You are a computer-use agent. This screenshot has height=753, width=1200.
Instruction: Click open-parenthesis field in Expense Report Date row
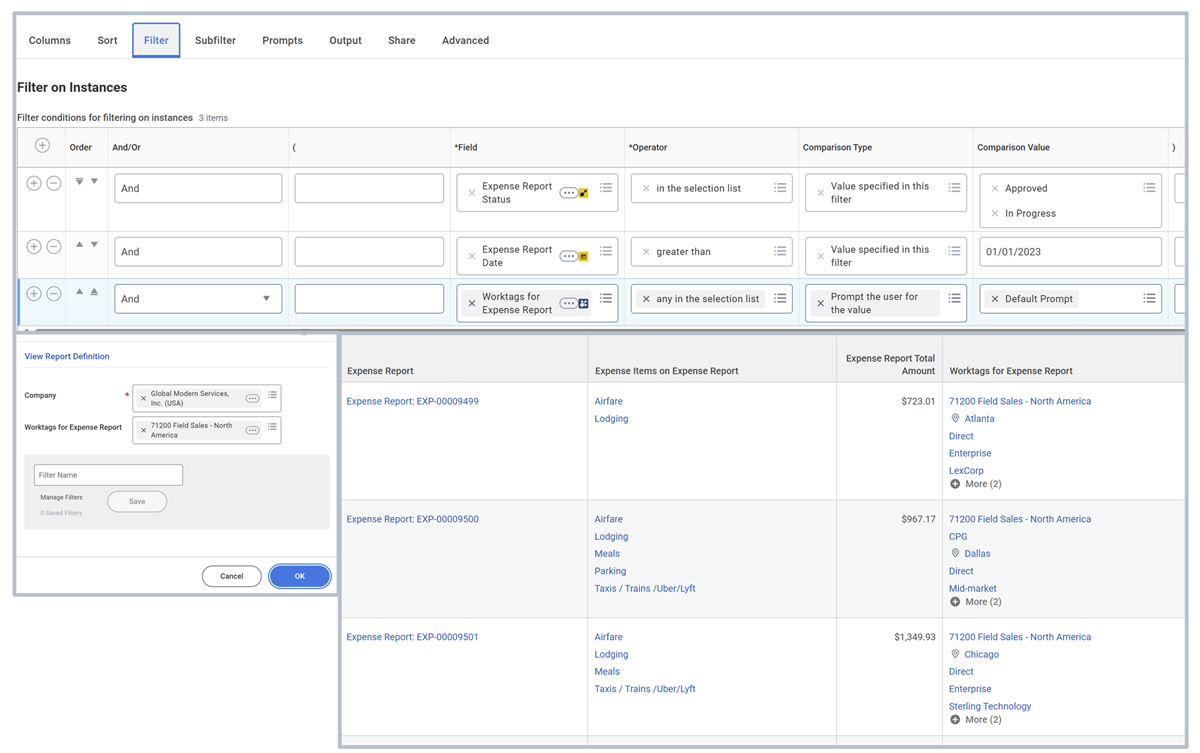coord(369,252)
